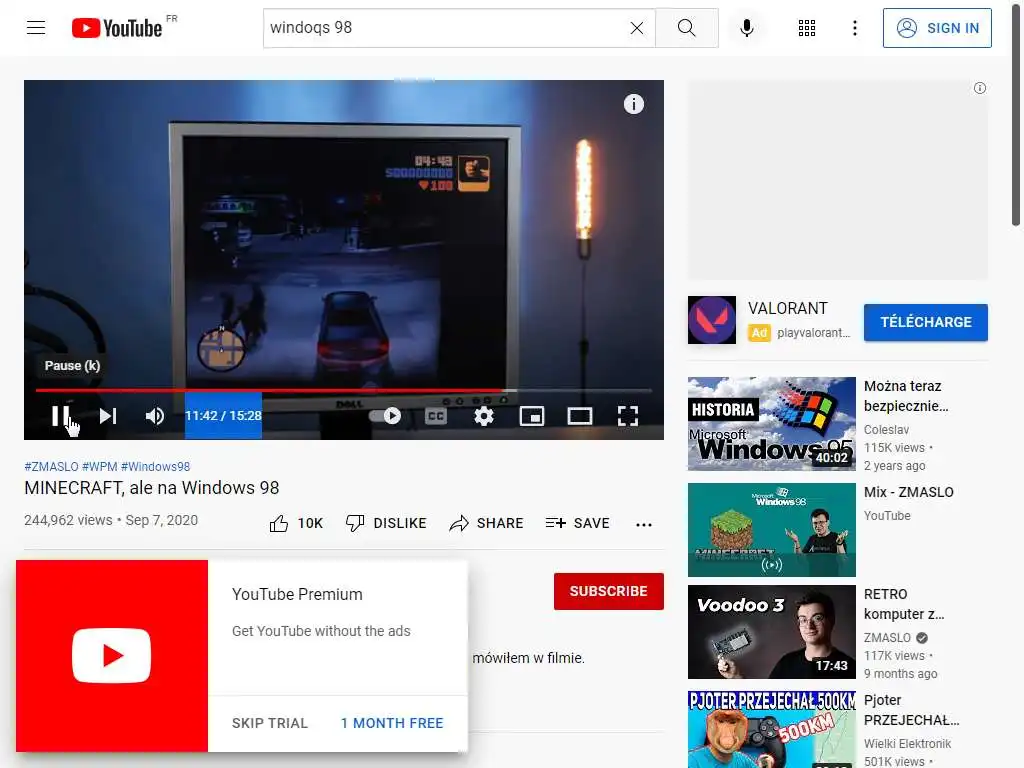Screen dimensions: 1024x768
Task: Click the Mix - ZMASLO title
Action: pyautogui.click(x=908, y=492)
